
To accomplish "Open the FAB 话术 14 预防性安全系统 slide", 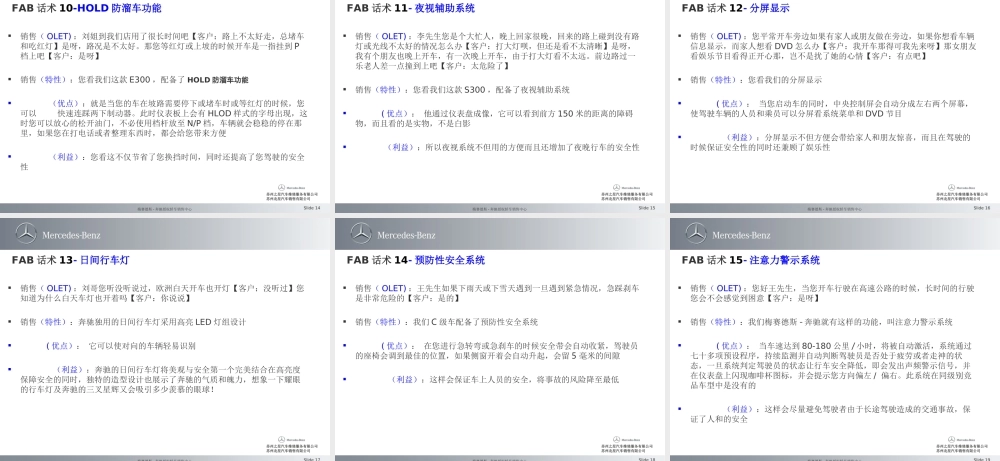I will tap(499, 339).
